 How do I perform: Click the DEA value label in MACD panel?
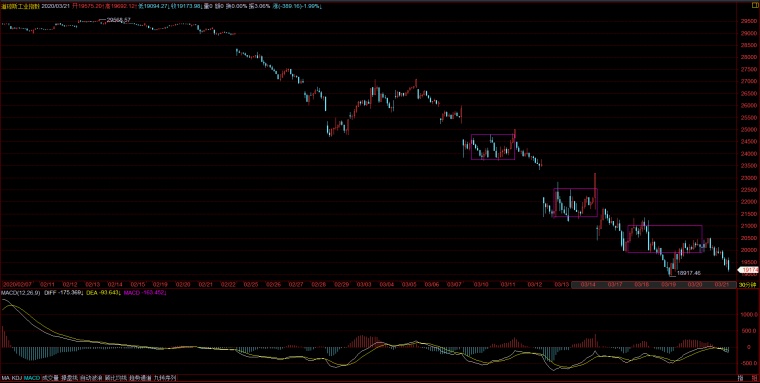pyautogui.click(x=104, y=293)
